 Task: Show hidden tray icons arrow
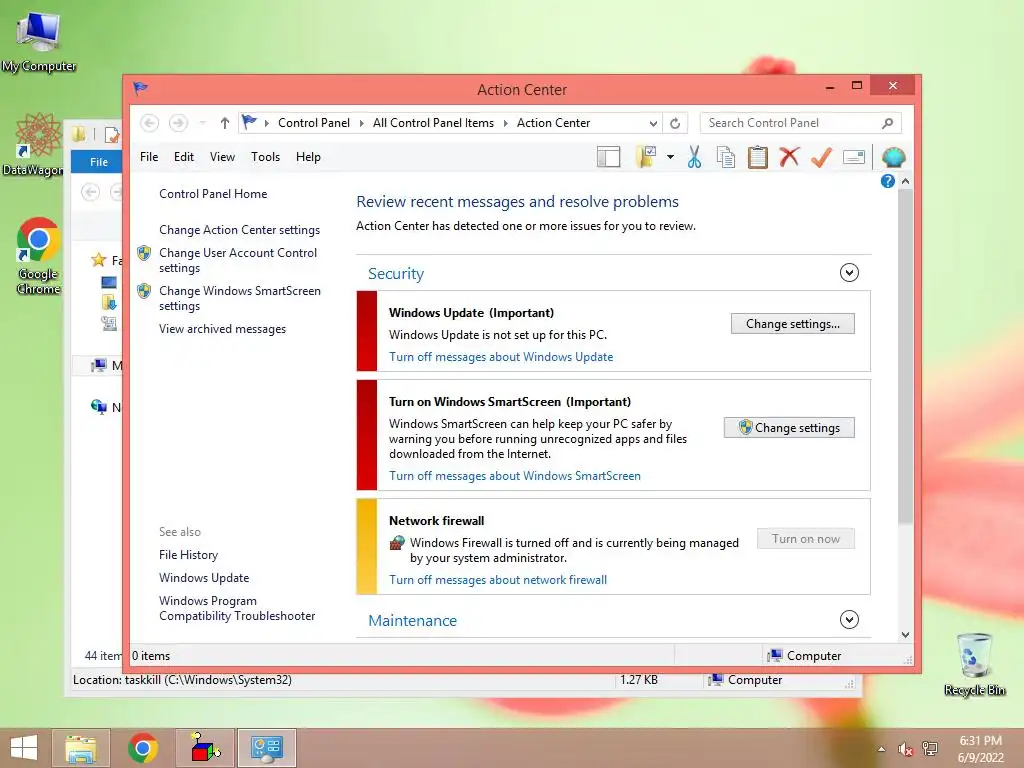(882, 749)
